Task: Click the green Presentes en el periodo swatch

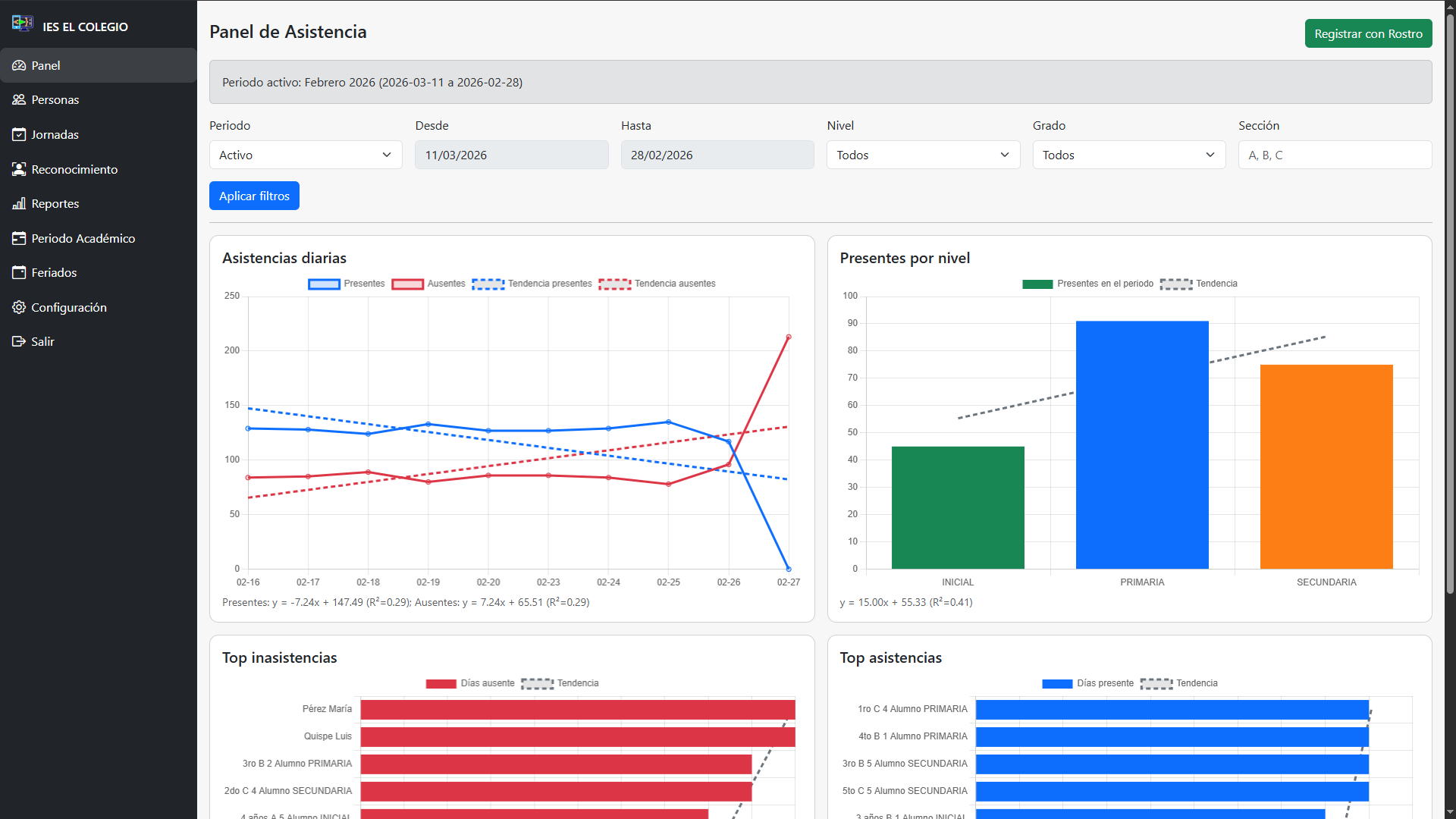Action: tap(1037, 284)
